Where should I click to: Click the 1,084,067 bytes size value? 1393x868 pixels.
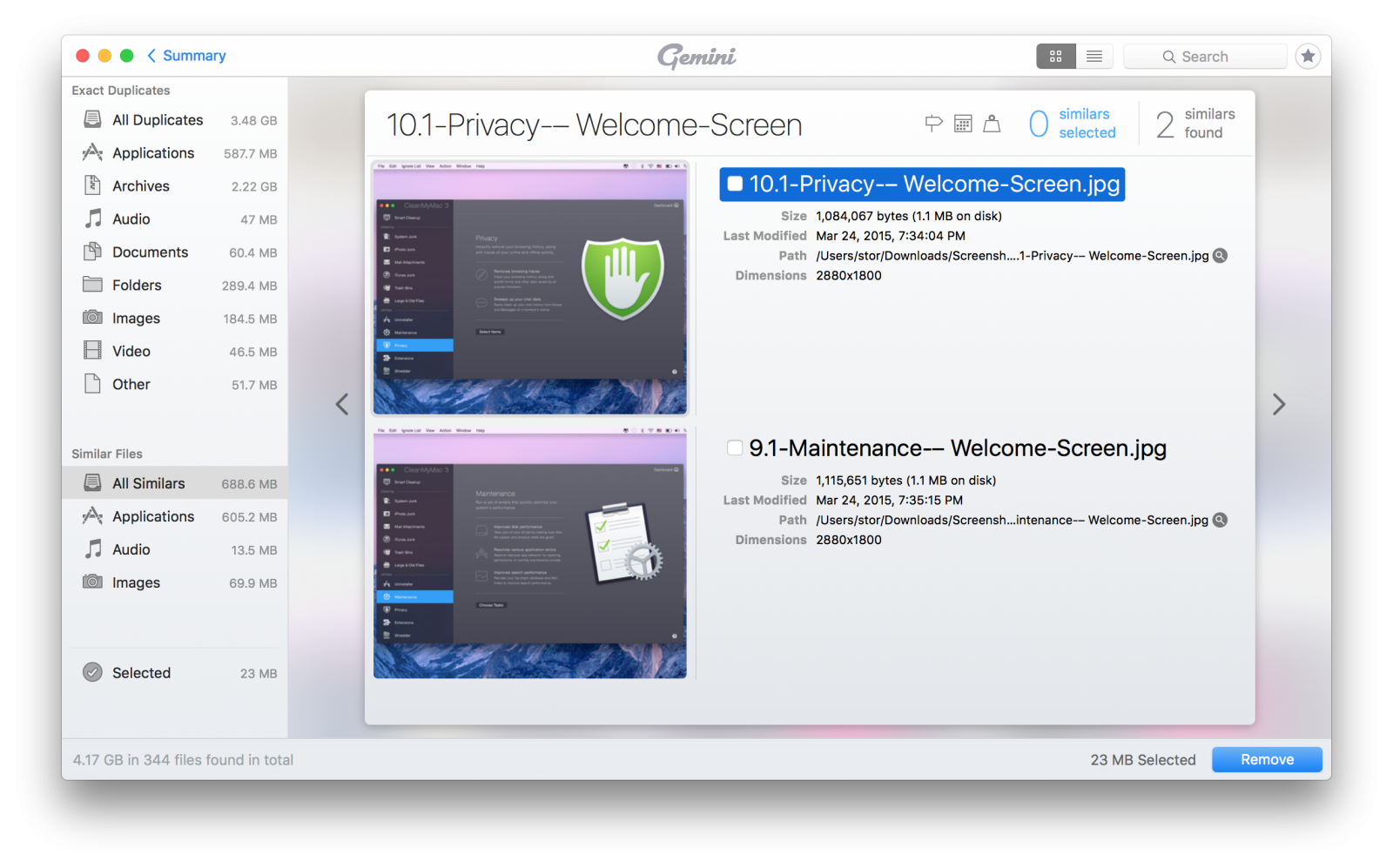[x=909, y=216]
